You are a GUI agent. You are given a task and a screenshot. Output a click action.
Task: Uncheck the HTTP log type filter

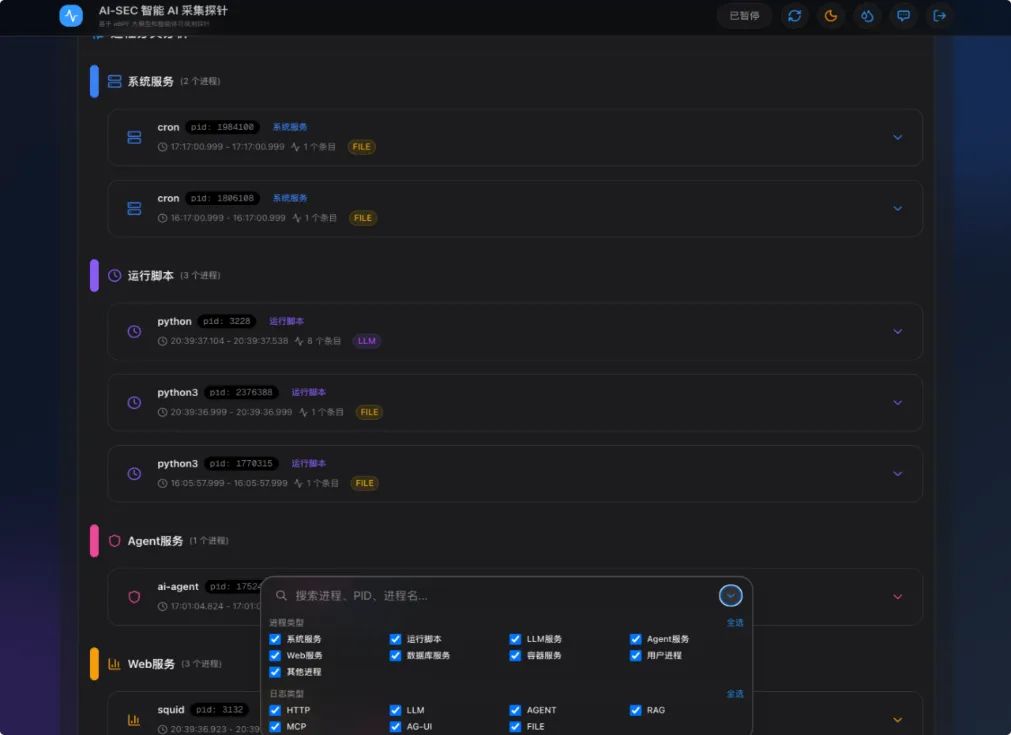coord(275,710)
